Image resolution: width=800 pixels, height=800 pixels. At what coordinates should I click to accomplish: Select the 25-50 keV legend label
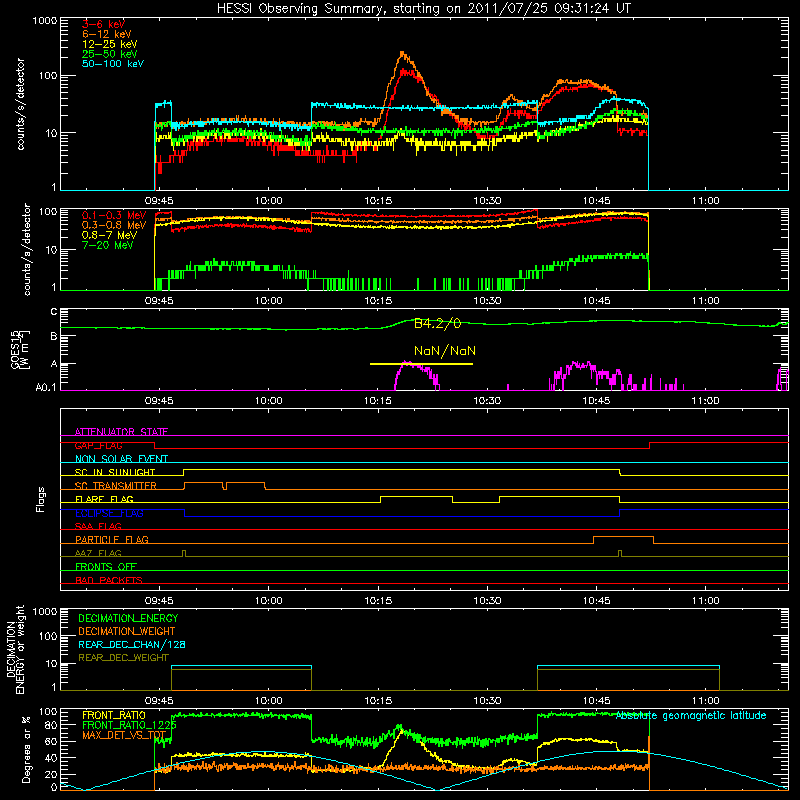(110, 54)
